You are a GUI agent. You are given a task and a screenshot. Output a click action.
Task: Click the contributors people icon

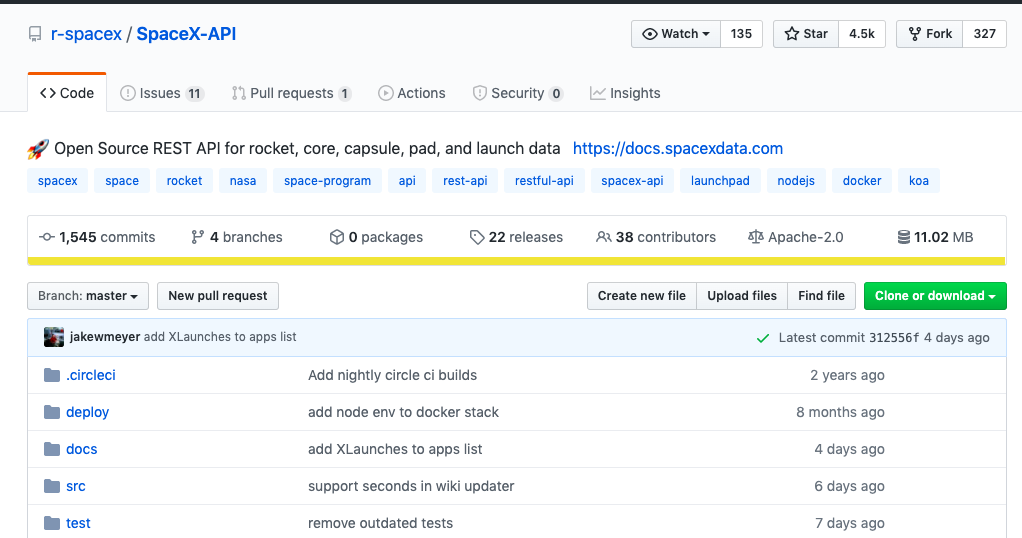tap(603, 237)
